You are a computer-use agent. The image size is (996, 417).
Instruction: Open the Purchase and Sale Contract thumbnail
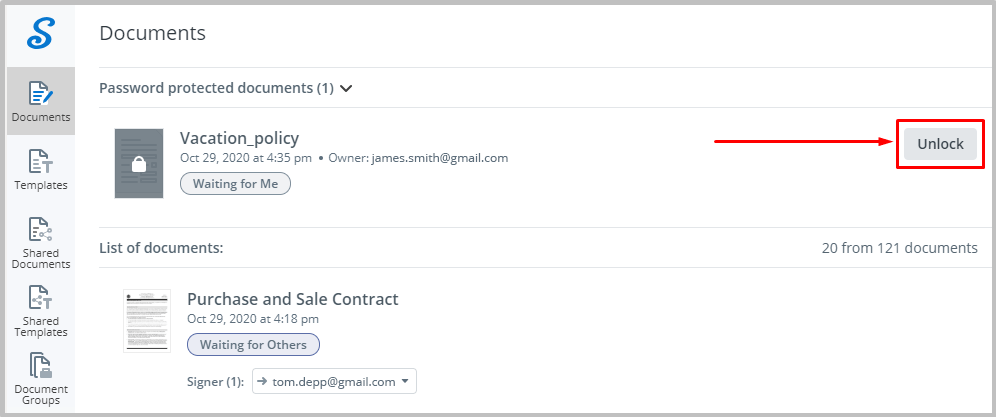click(x=147, y=320)
